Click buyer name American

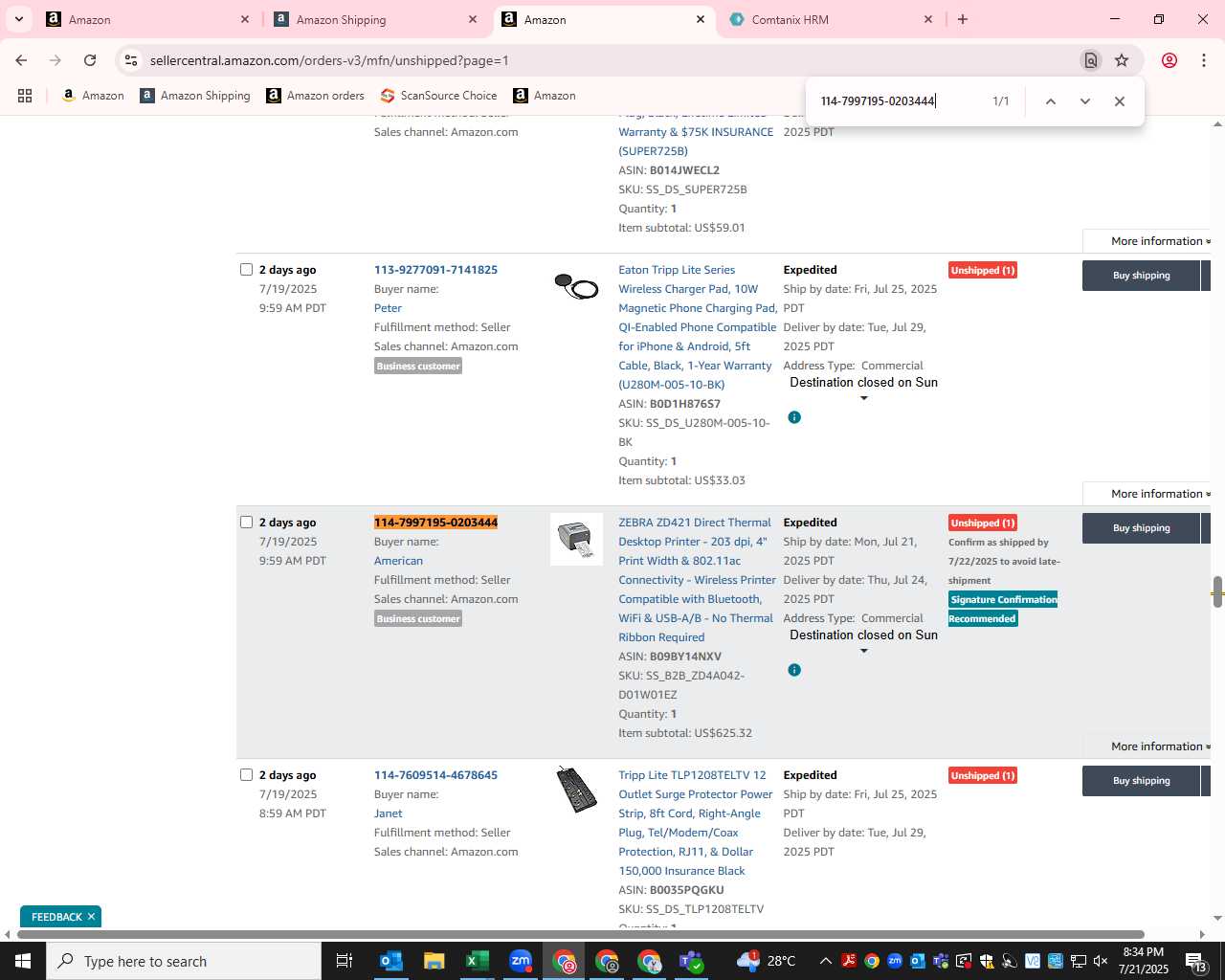tap(398, 561)
